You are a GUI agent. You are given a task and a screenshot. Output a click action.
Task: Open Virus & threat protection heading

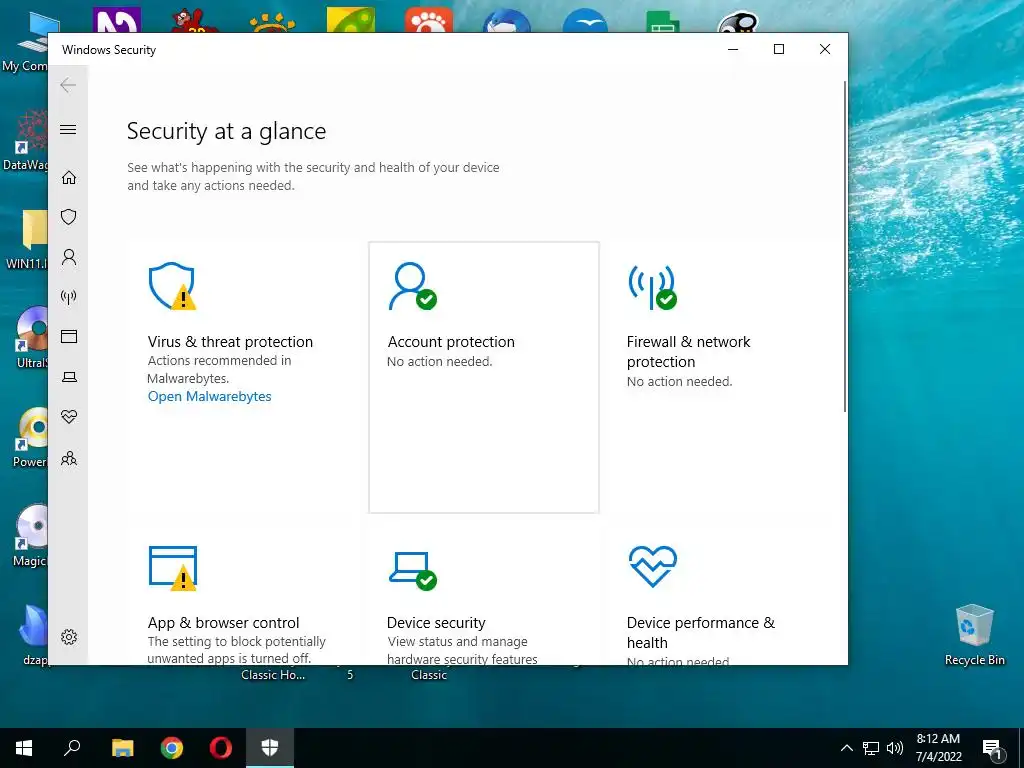(x=230, y=342)
